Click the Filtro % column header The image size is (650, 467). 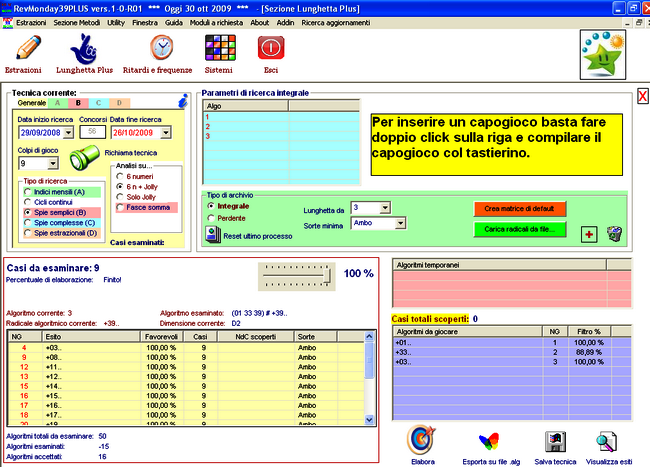(589, 331)
